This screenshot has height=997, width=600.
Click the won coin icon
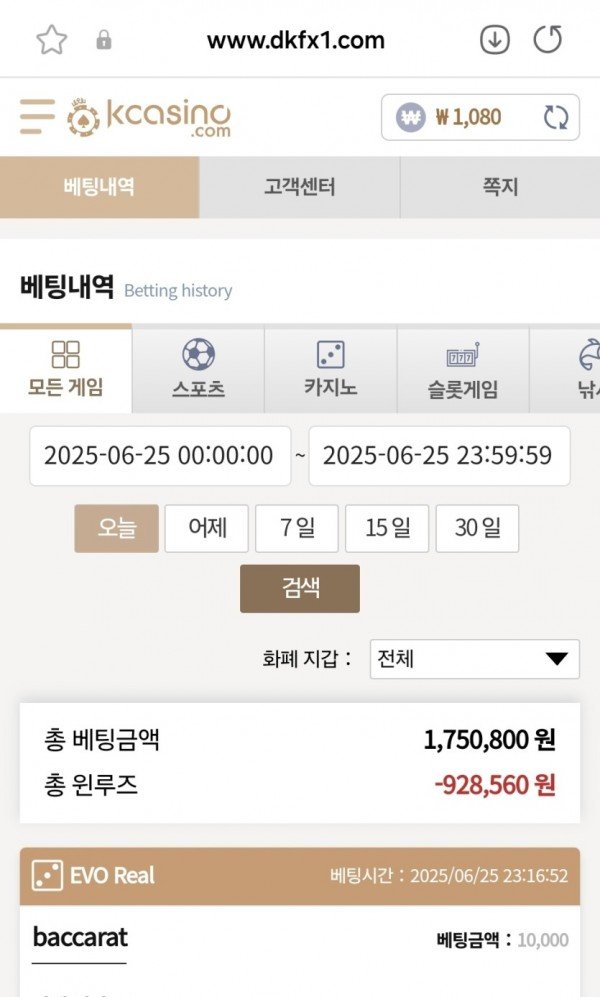(410, 118)
